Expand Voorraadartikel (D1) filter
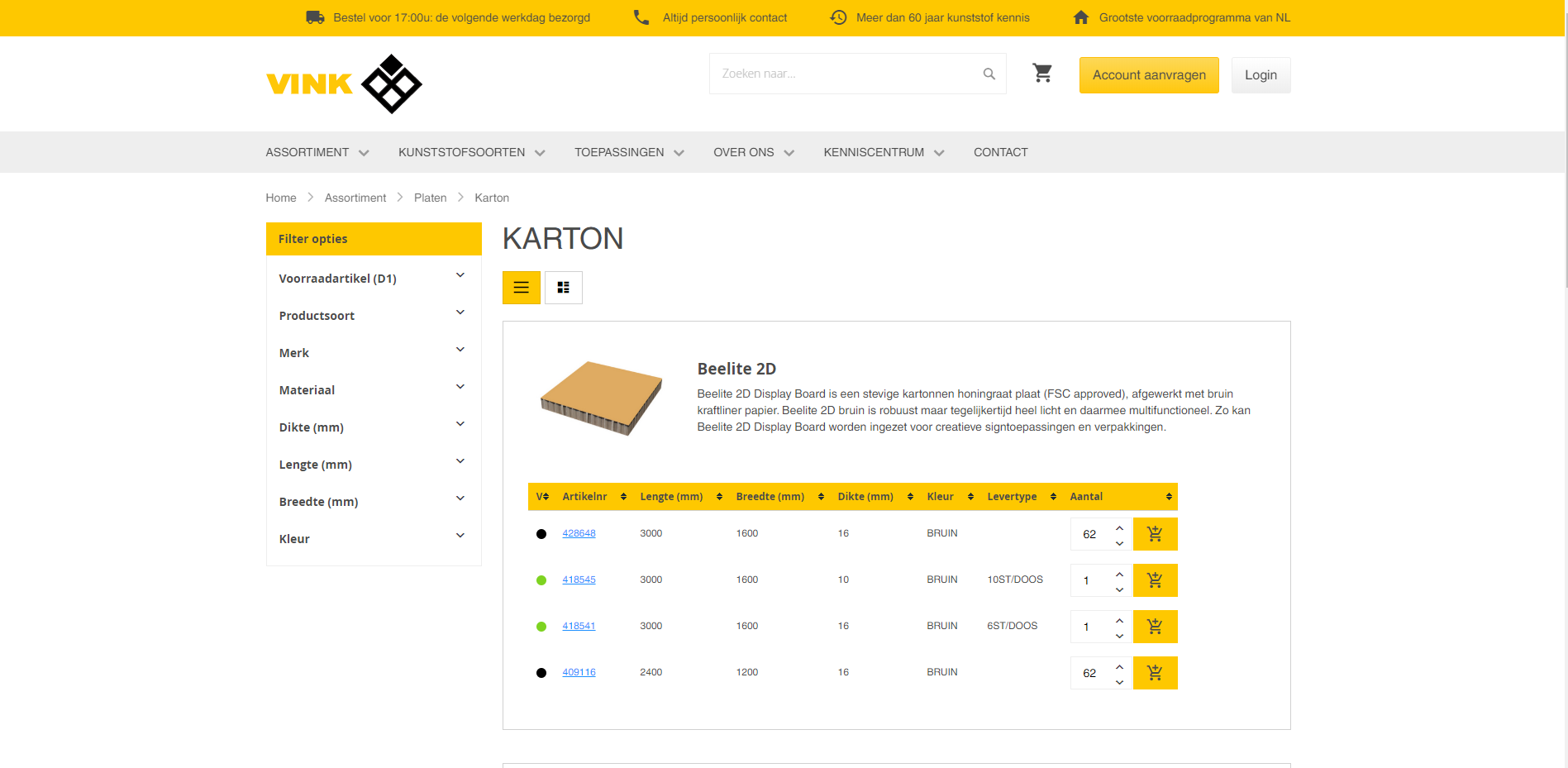 [x=374, y=279]
